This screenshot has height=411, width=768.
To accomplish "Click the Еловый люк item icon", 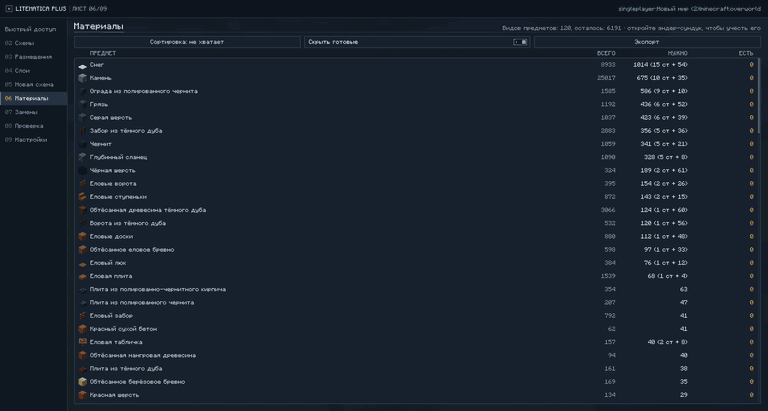I will pyautogui.click(x=82, y=264).
